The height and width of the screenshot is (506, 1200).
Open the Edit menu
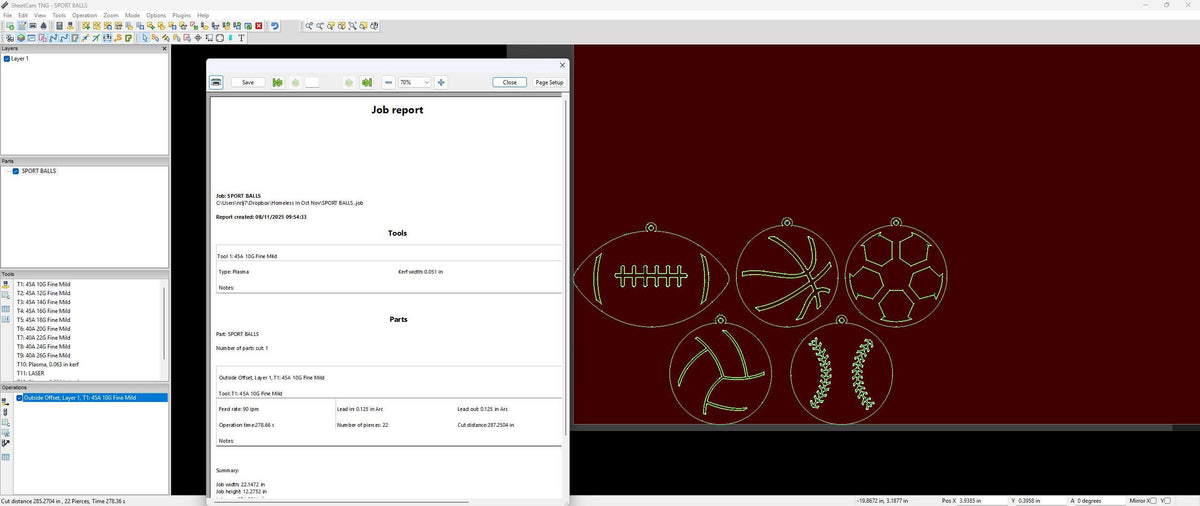23,16
